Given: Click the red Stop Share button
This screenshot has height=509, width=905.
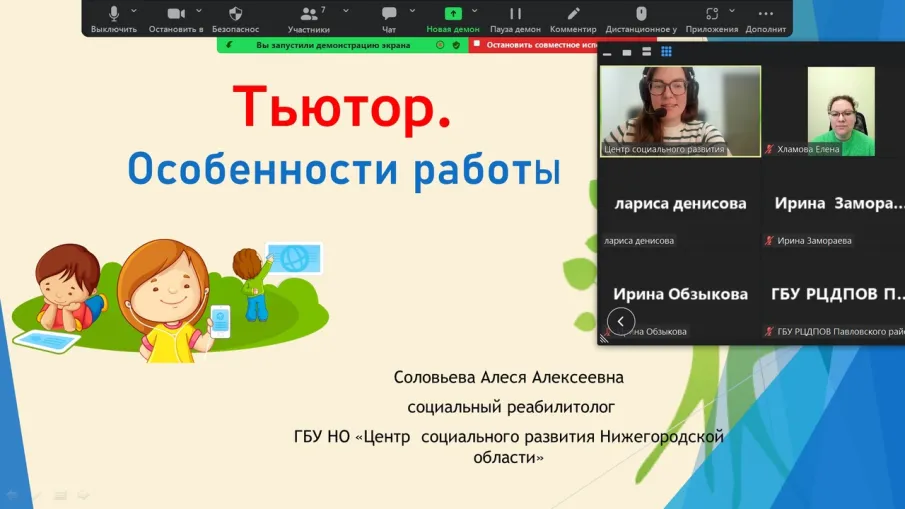Looking at the screenshot, I should pyautogui.click(x=534, y=44).
